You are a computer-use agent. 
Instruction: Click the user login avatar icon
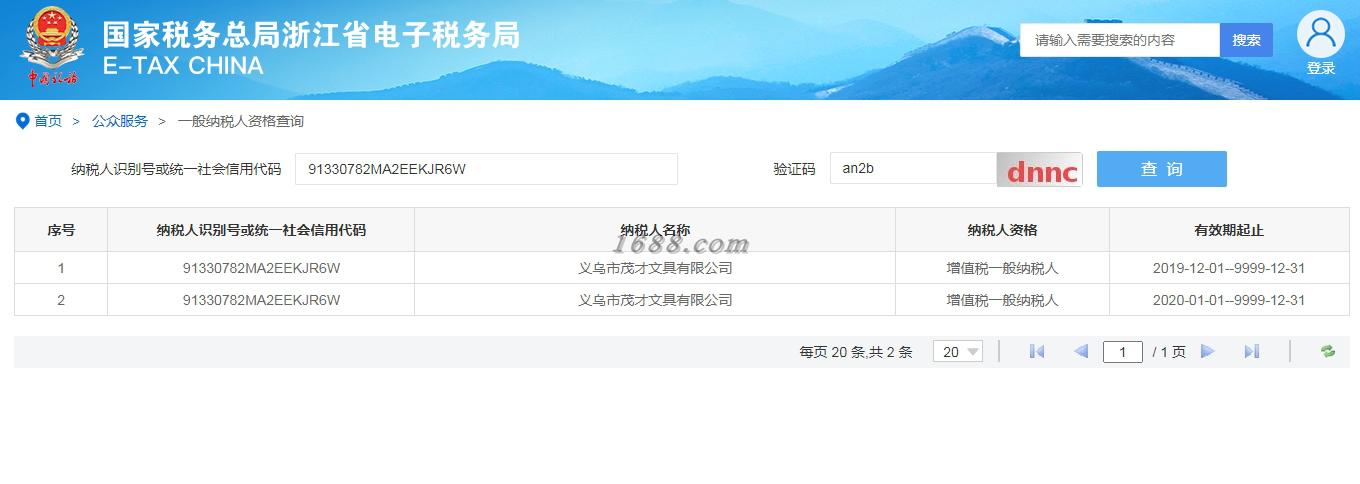pos(1321,35)
